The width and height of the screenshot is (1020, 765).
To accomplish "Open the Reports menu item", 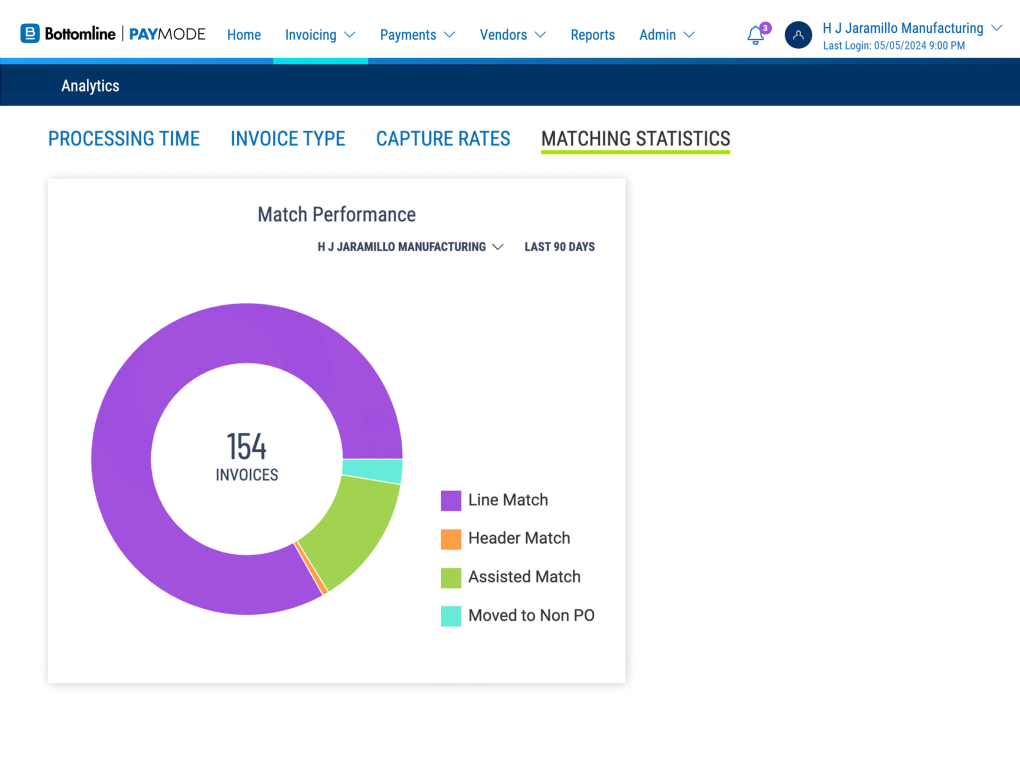I will 592,35.
